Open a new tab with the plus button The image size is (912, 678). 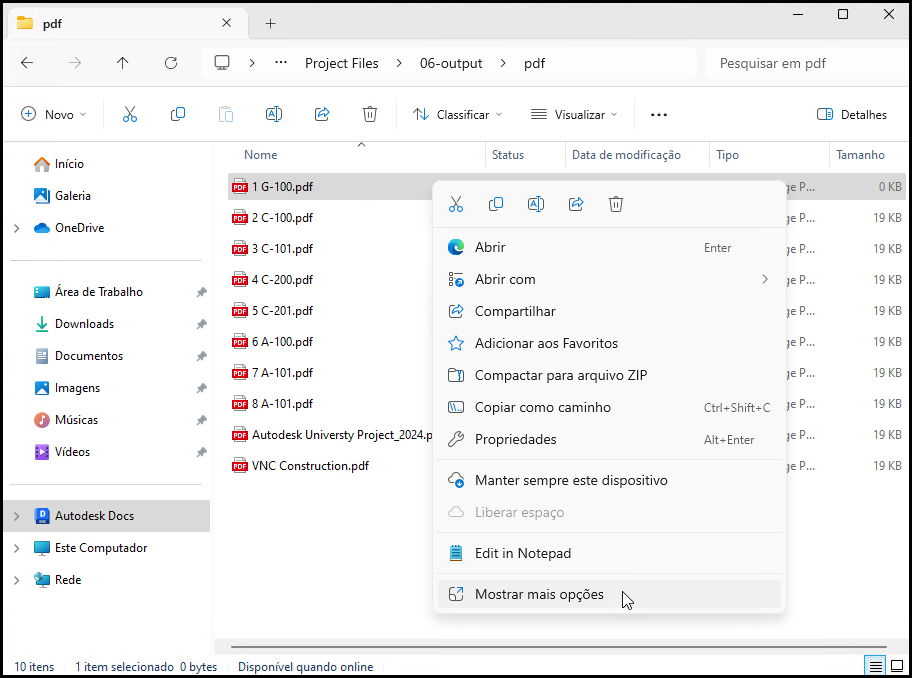pos(270,23)
